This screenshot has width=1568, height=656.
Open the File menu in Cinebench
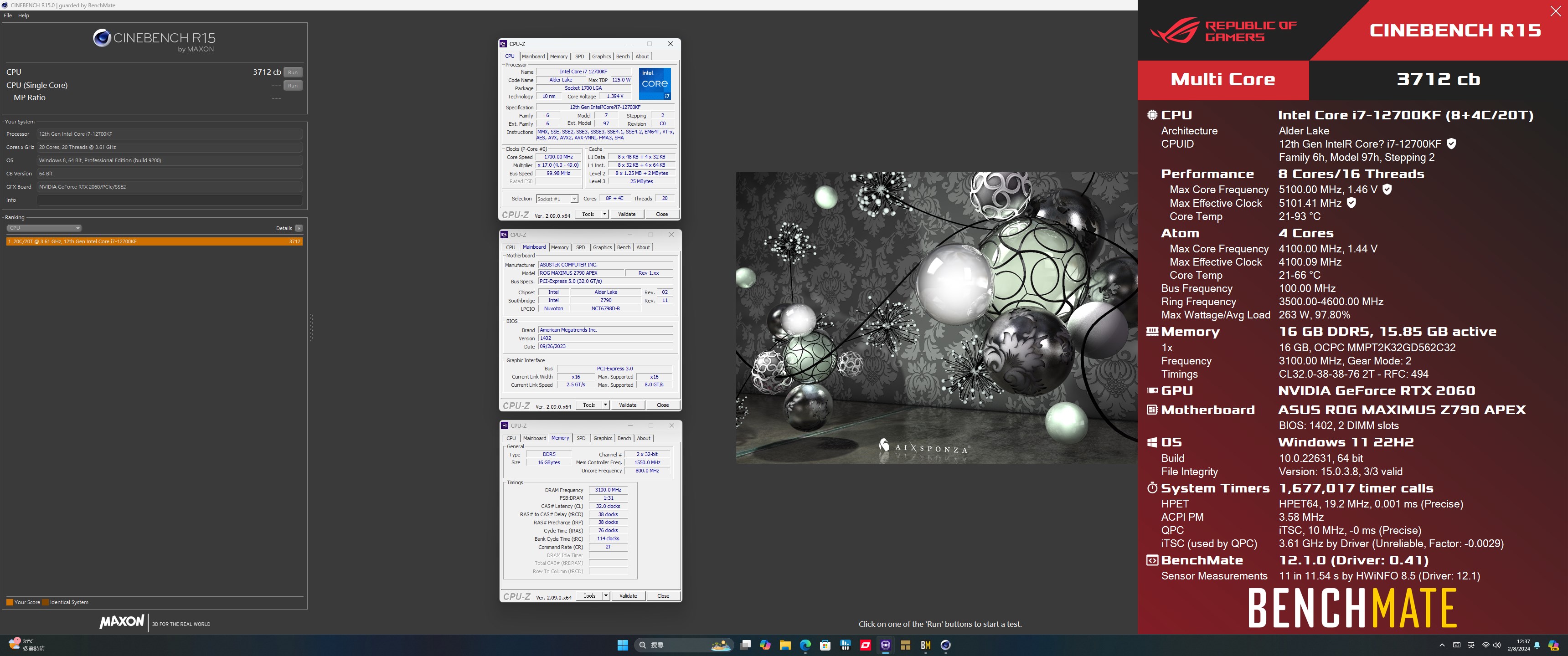click(x=8, y=16)
